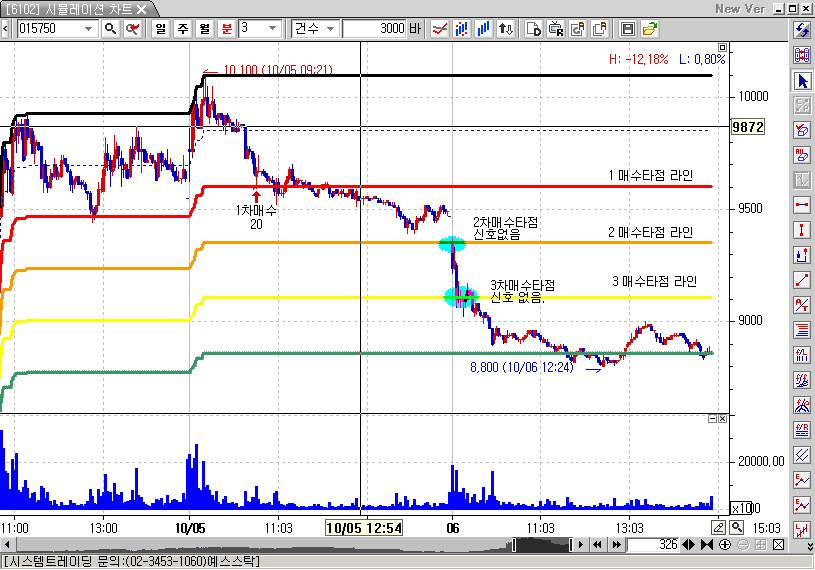Click the pencil edit icon near time axis
Image resolution: width=815 pixels, height=570 pixels.
coord(718,528)
